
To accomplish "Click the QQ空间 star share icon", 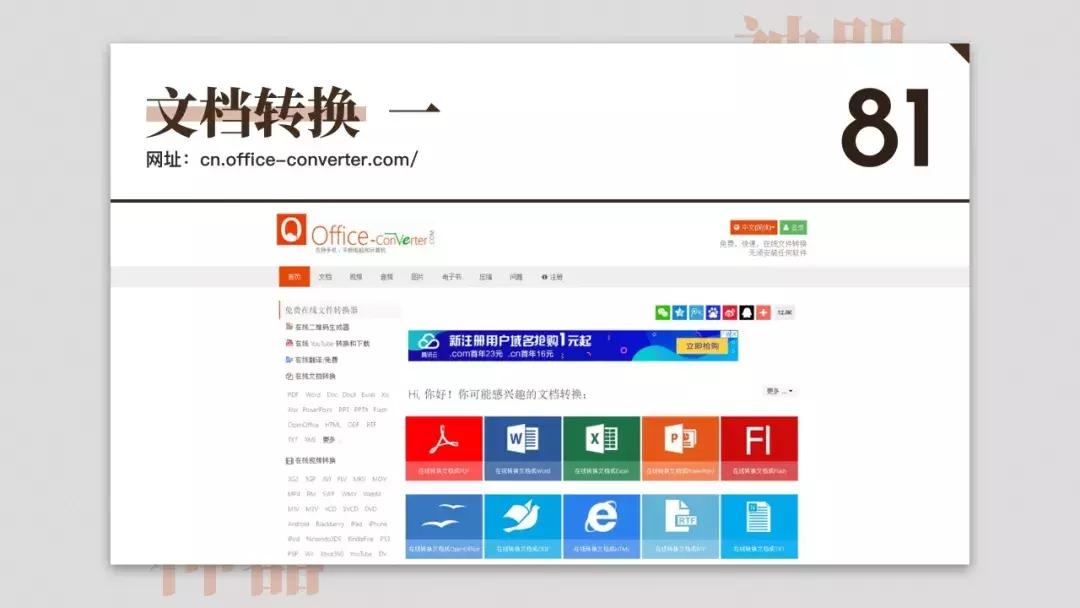I will (x=680, y=312).
